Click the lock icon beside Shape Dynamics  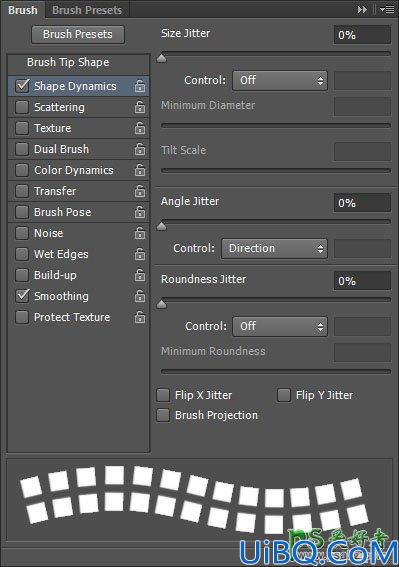[140, 86]
